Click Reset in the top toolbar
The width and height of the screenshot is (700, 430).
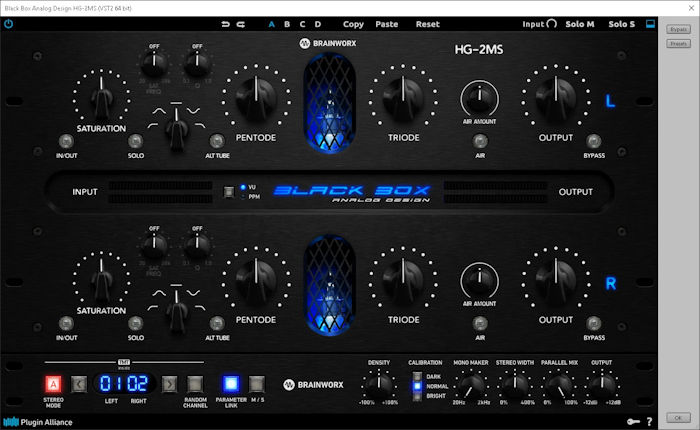tap(428, 24)
